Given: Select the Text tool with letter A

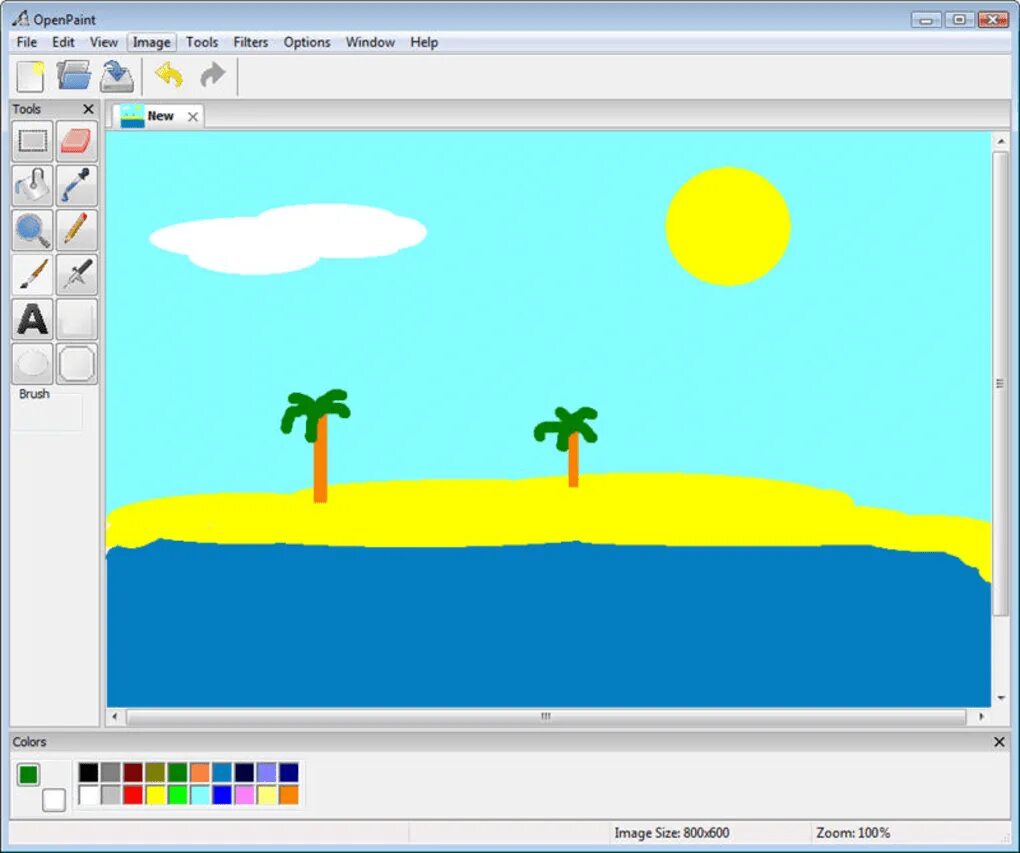Looking at the screenshot, I should [33, 319].
